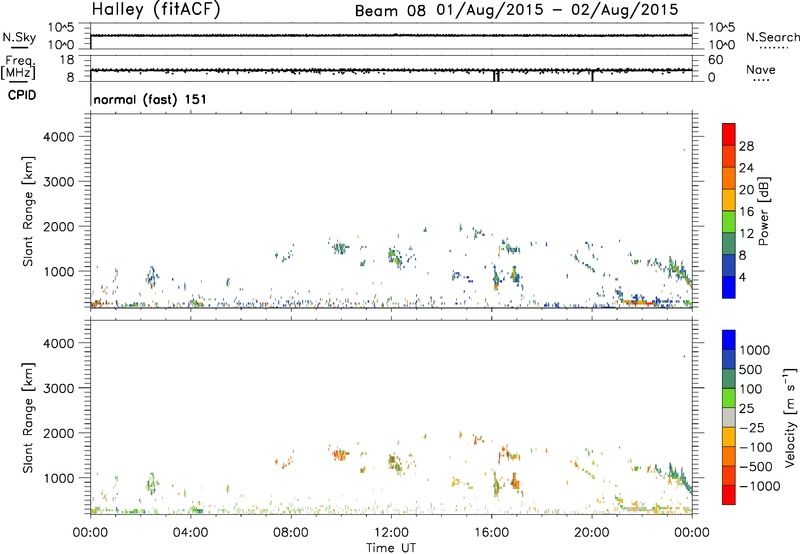Click the 'N.Search' legend label
This screenshot has width=800, height=554.
click(772, 37)
